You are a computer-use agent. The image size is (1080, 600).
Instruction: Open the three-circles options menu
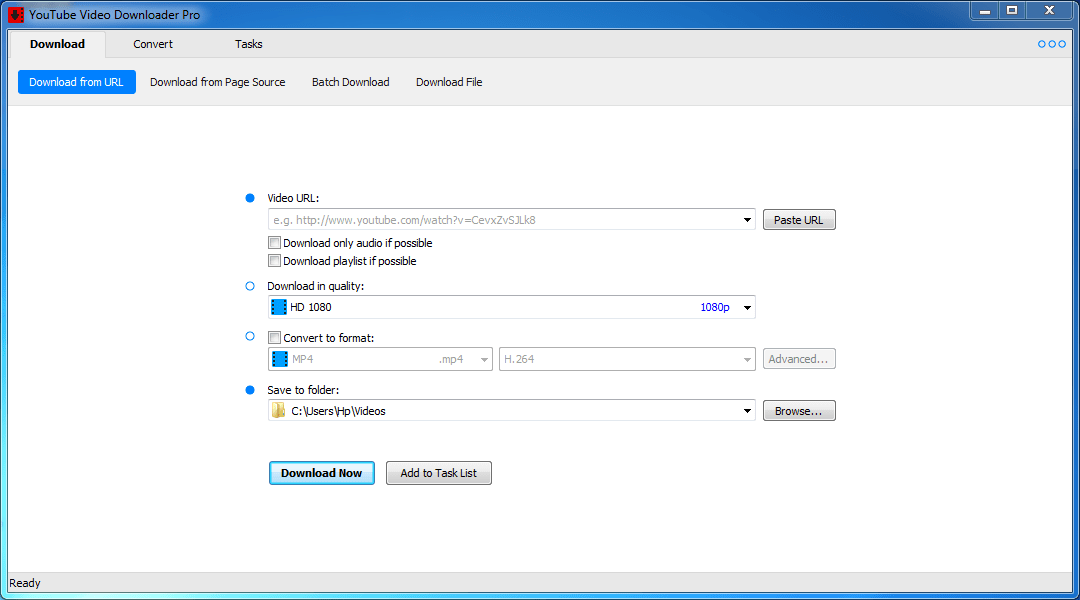click(1052, 44)
